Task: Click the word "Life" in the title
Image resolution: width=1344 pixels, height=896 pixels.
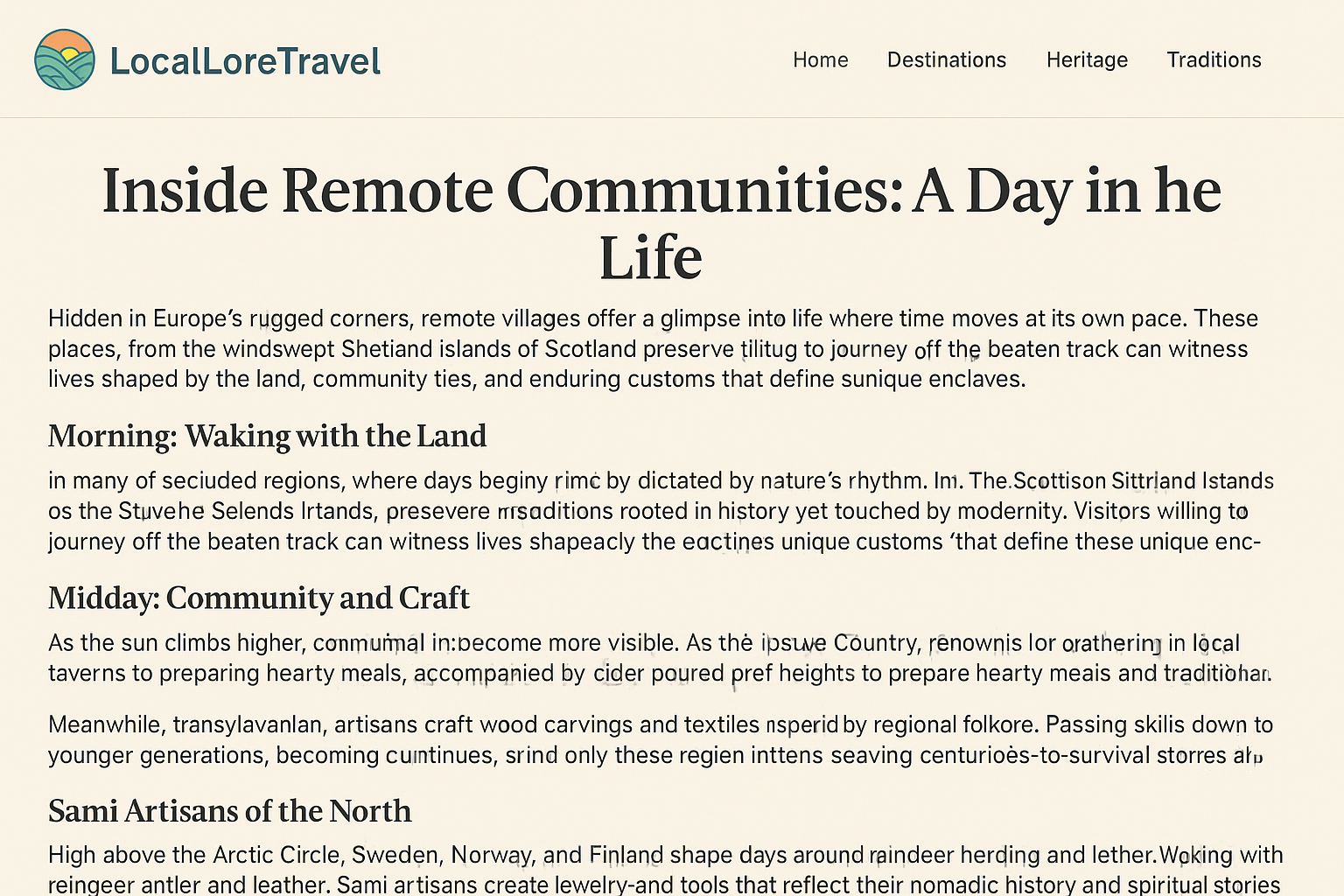Action: tap(650, 258)
